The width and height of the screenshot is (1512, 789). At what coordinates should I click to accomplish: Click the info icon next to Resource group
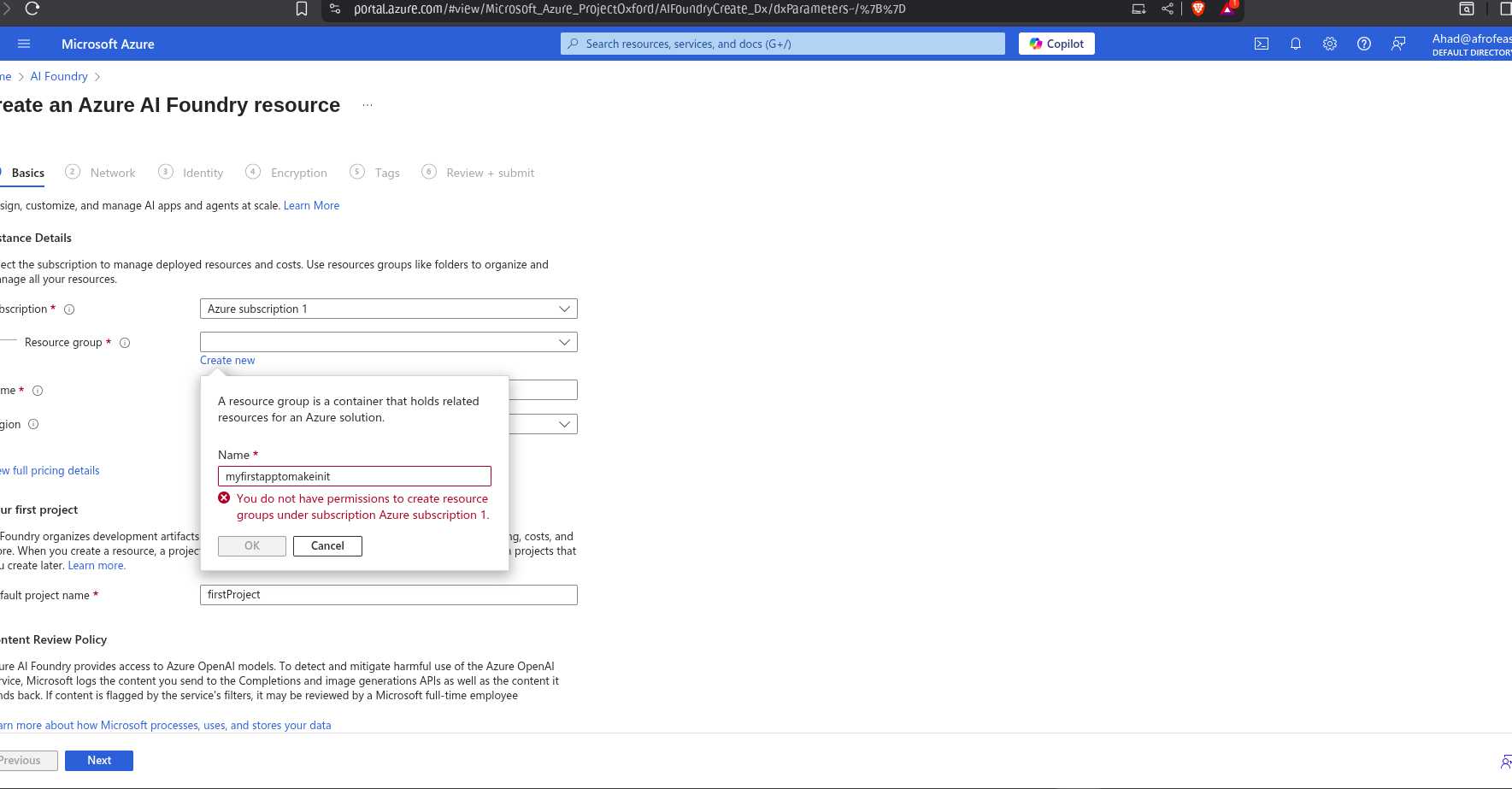tap(125, 343)
